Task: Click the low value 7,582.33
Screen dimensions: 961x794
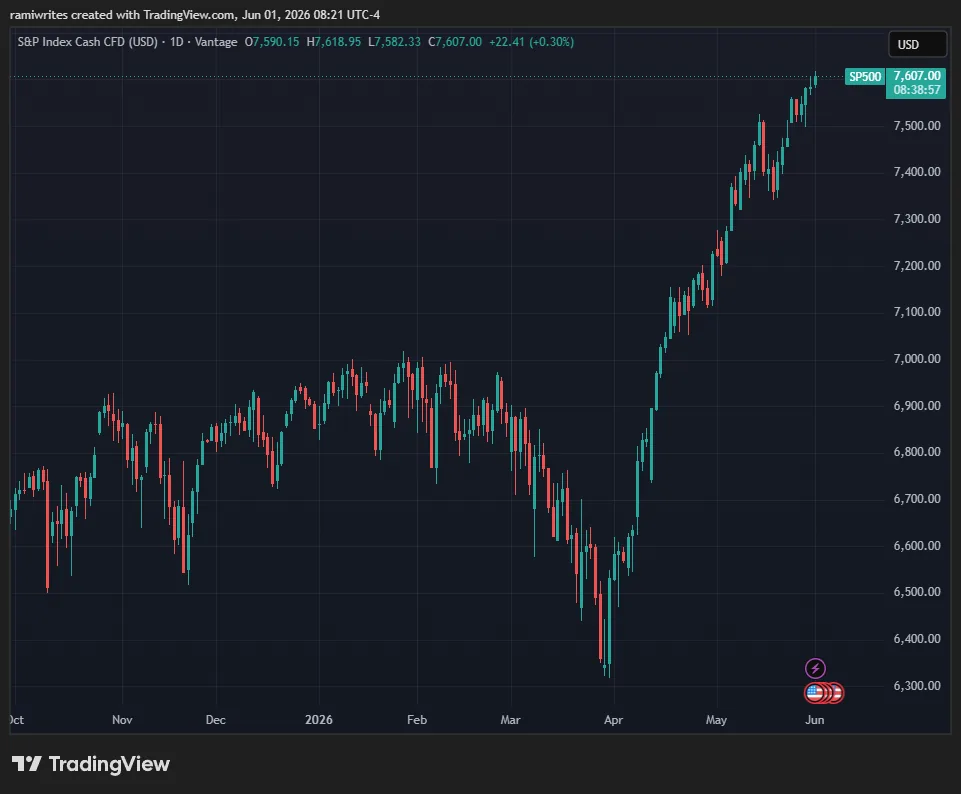Action: (x=398, y=42)
